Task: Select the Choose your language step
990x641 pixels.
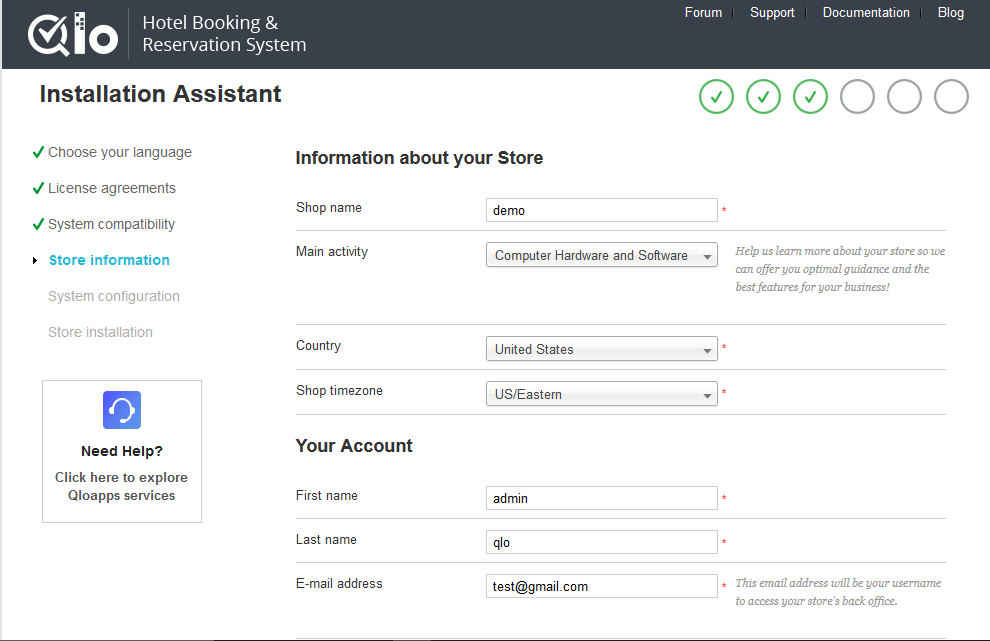Action: coord(119,152)
